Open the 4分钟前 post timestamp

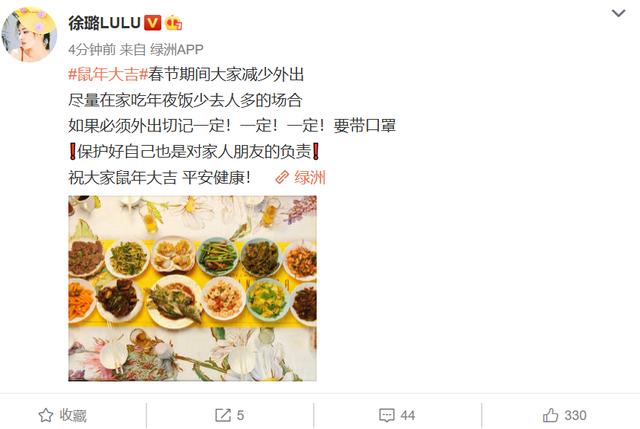point(92,49)
